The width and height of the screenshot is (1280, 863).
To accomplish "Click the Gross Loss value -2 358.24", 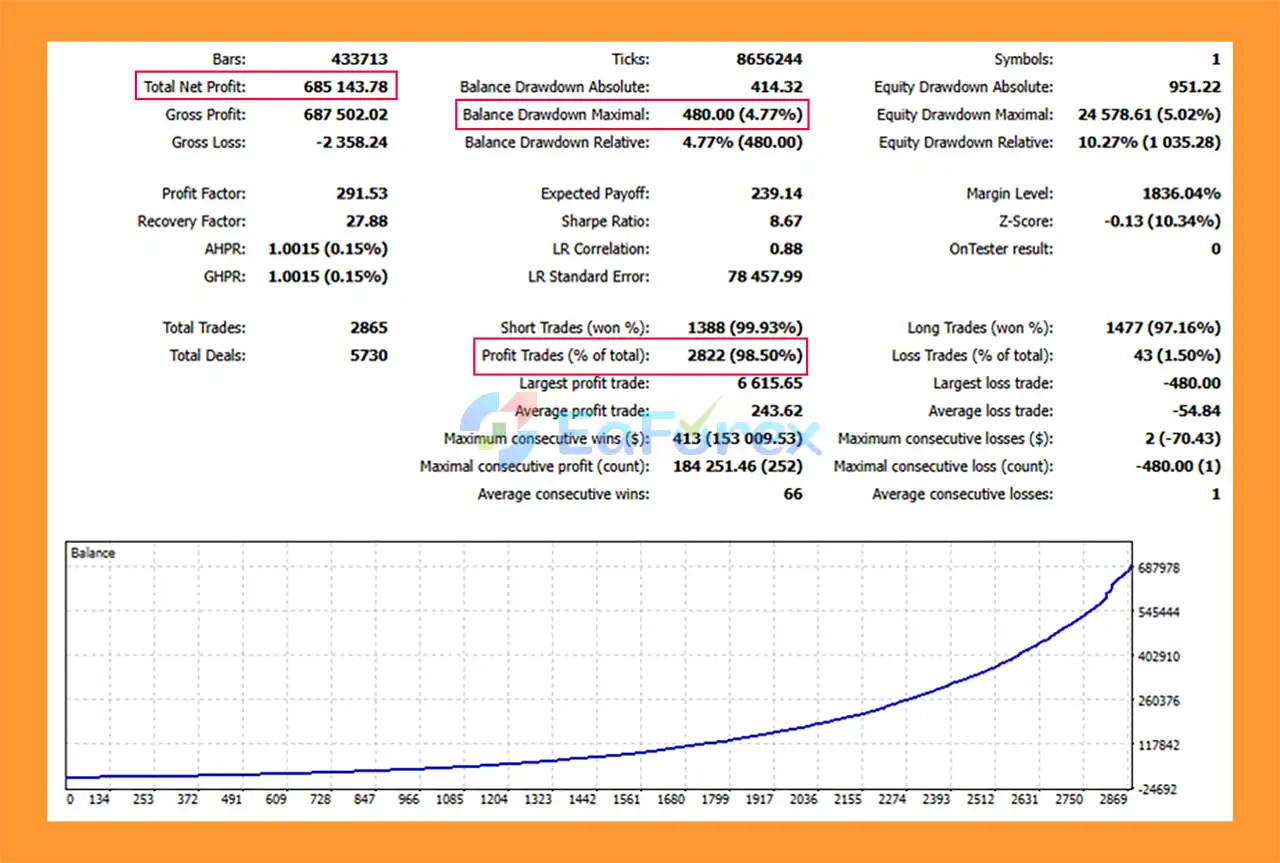I will click(x=351, y=143).
